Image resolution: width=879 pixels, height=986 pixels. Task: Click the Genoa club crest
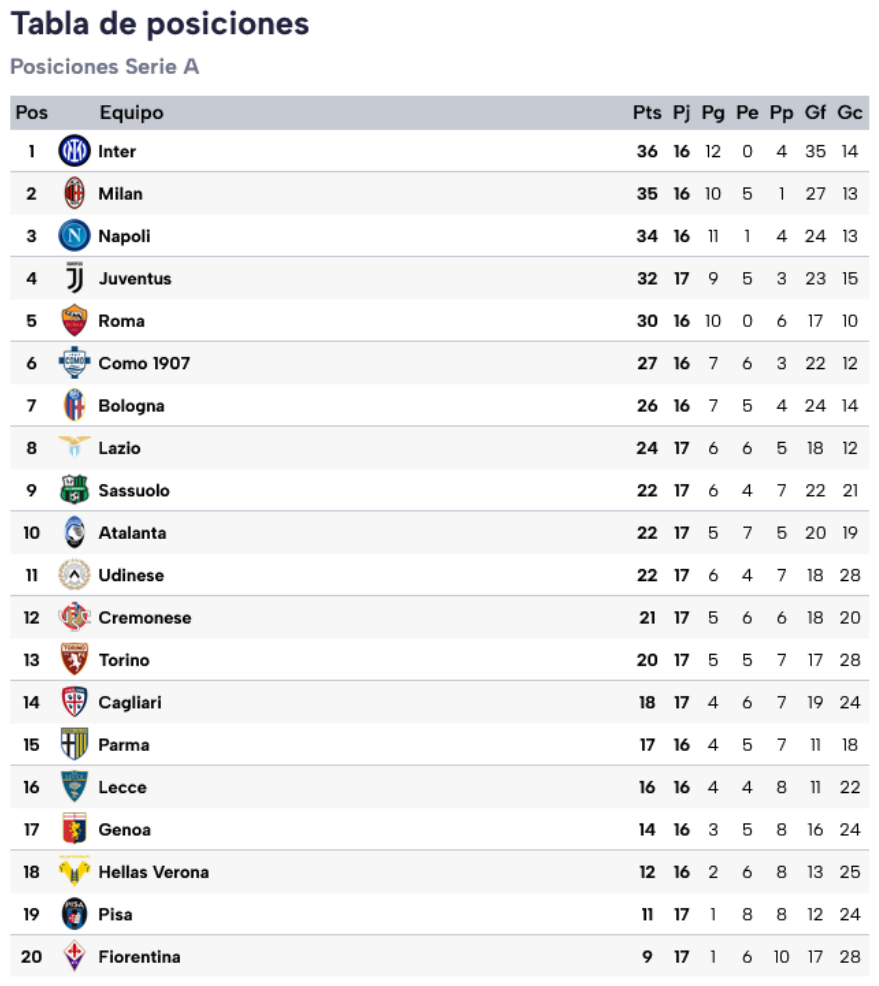coord(74,829)
